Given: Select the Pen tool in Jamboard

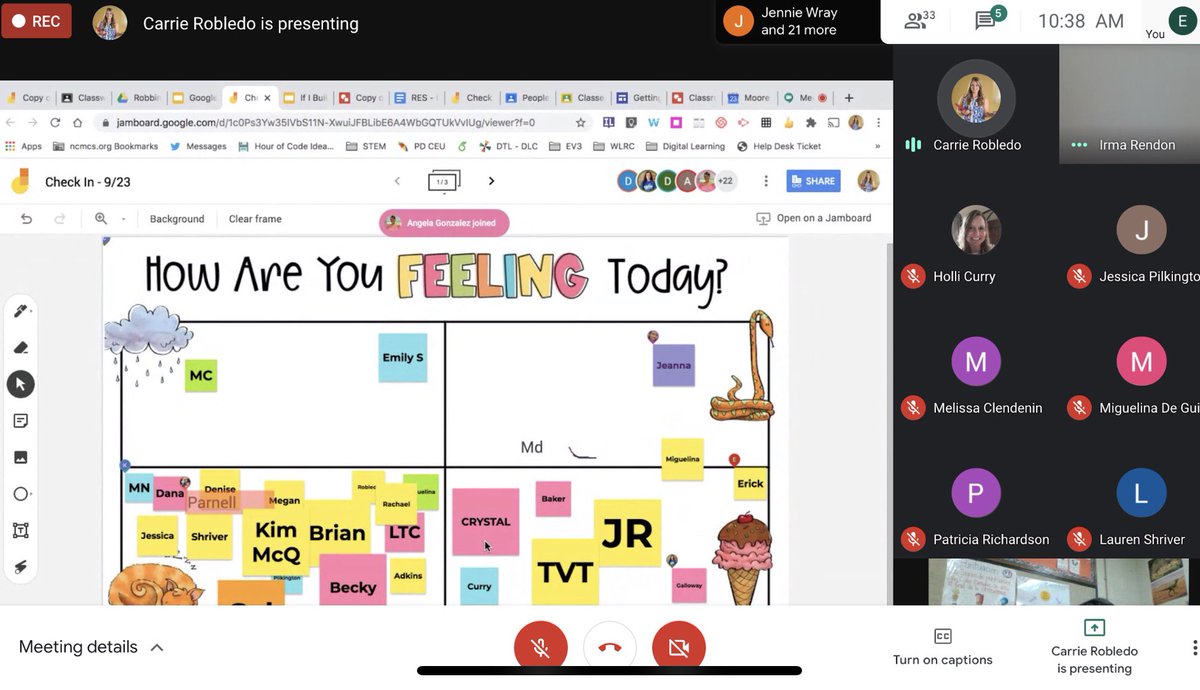Looking at the screenshot, I should tap(20, 311).
